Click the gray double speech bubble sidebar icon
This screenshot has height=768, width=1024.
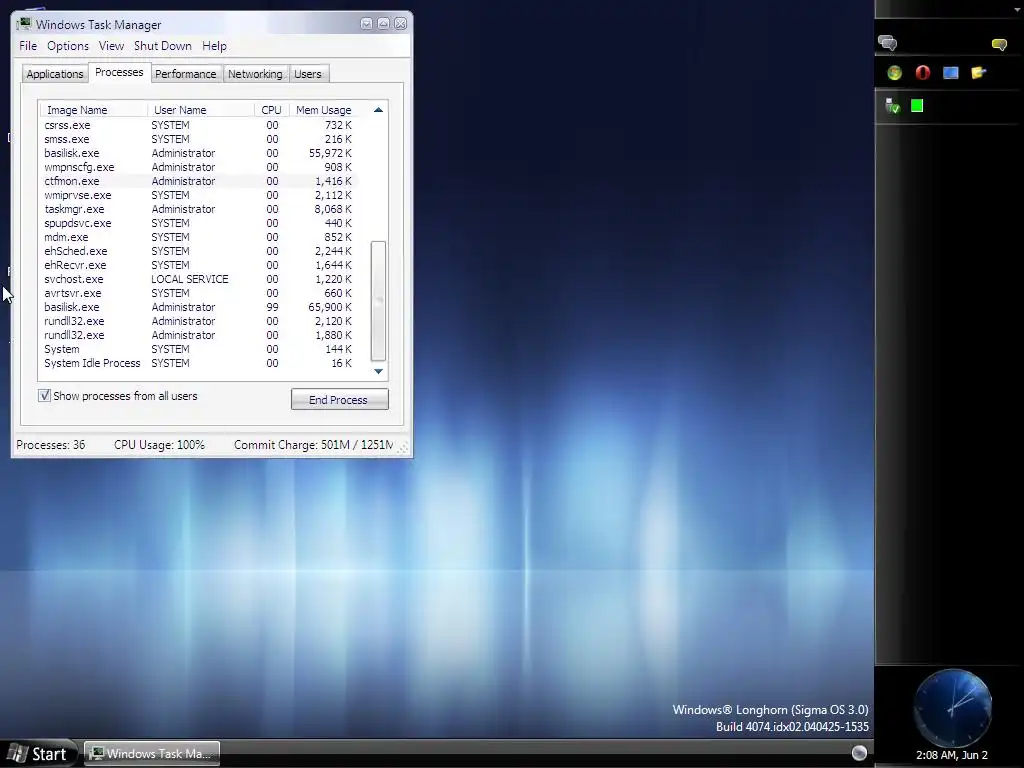point(888,43)
